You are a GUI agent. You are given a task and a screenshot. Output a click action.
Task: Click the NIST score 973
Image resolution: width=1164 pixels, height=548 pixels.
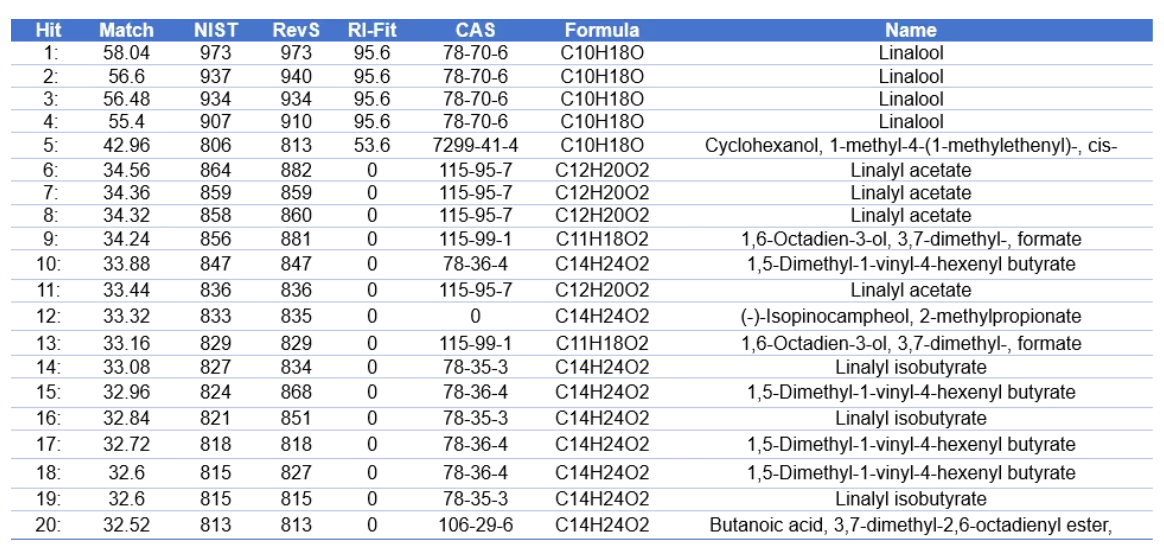[215, 53]
